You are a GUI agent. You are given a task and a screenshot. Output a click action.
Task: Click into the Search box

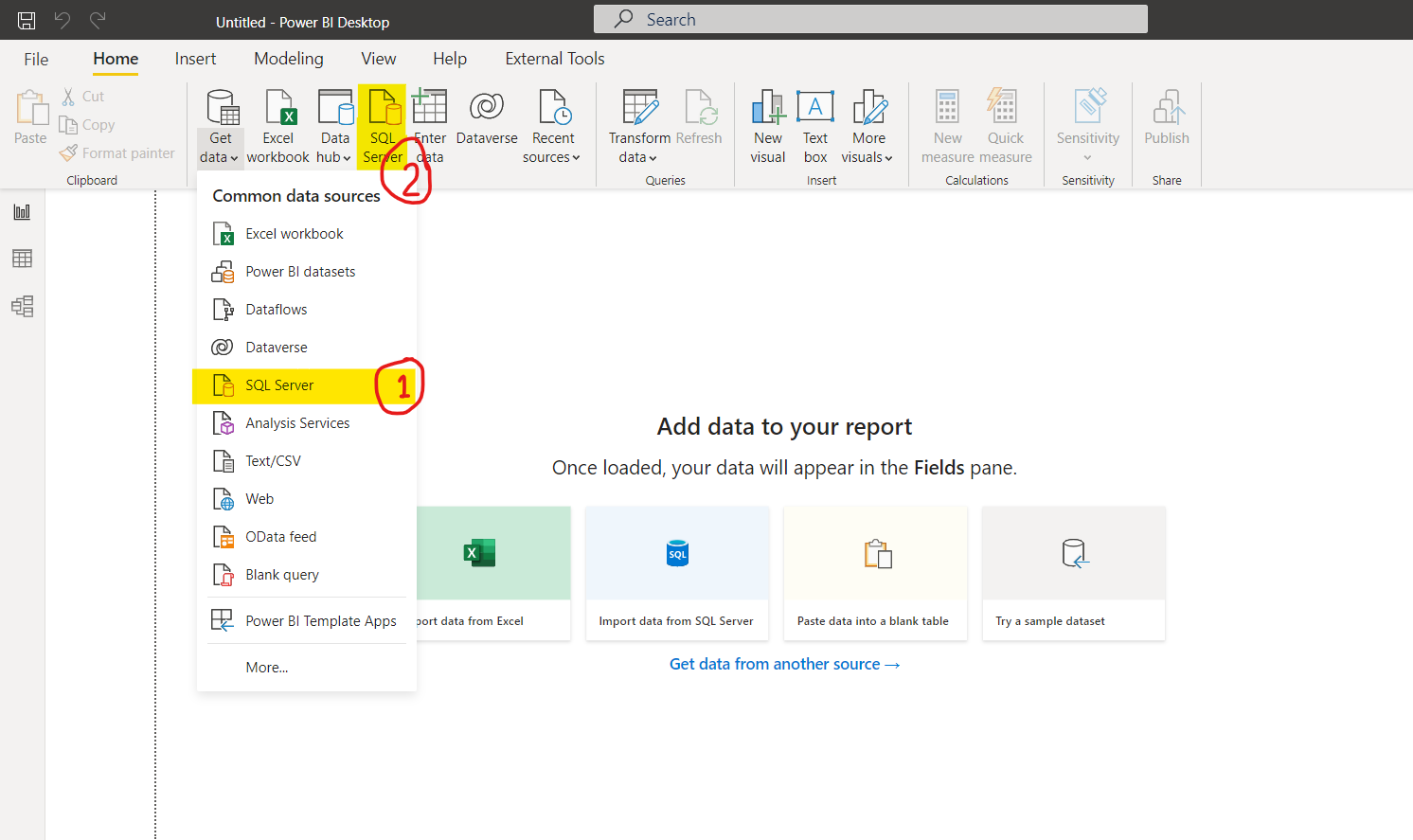[x=870, y=19]
